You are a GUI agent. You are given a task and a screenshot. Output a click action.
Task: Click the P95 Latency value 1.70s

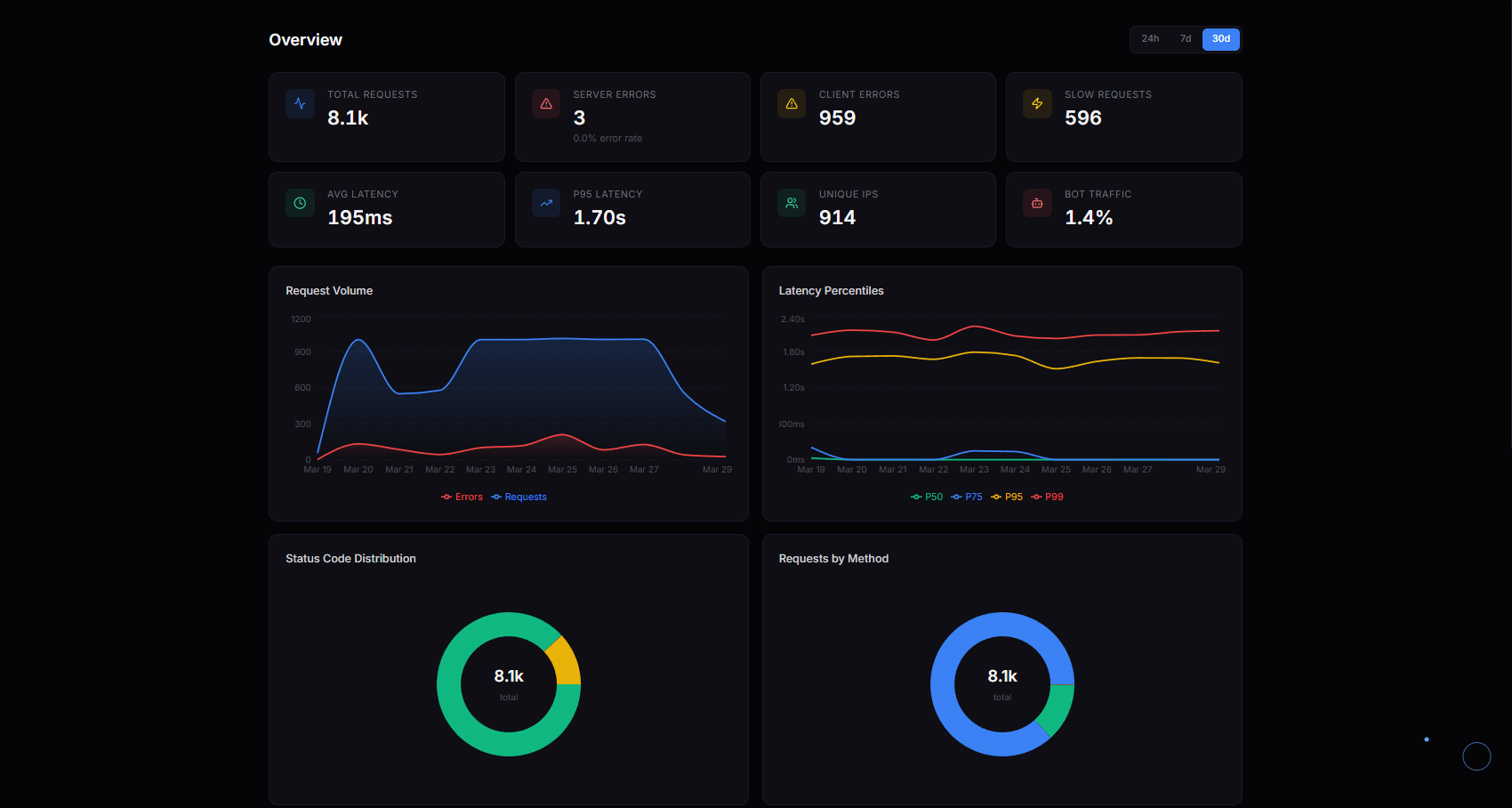point(599,218)
